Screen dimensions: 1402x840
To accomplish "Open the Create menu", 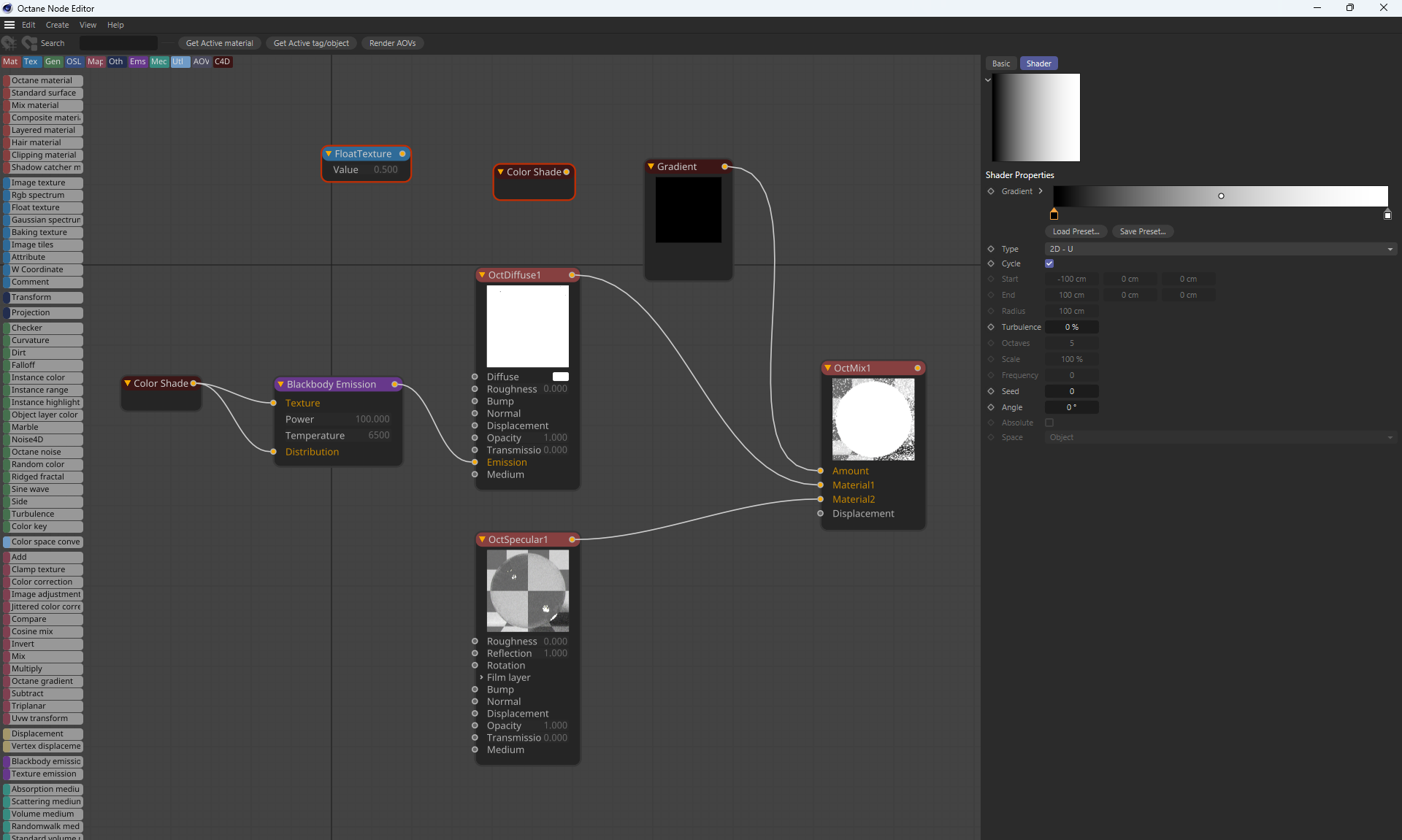I will 57,25.
